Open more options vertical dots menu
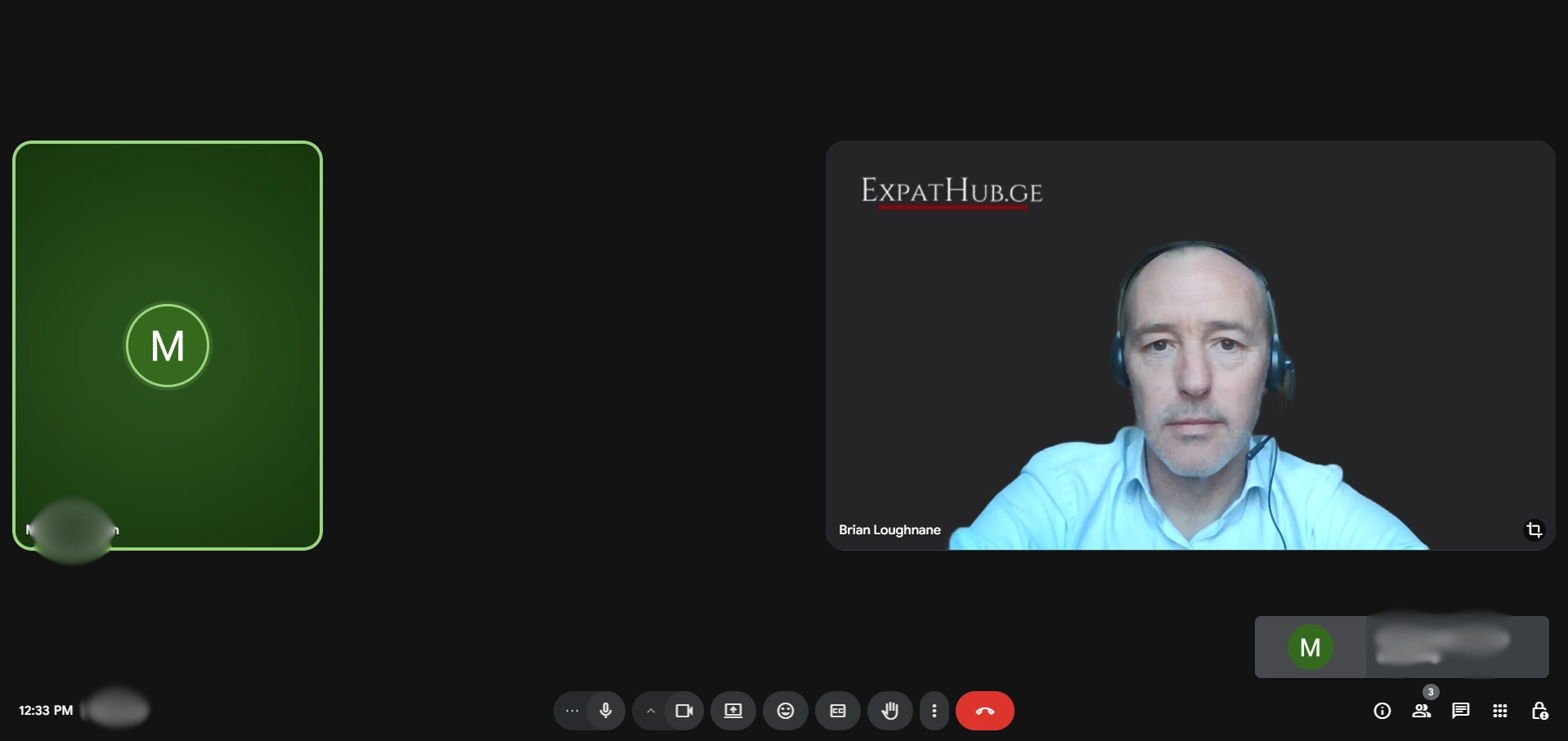1568x741 pixels. point(934,711)
